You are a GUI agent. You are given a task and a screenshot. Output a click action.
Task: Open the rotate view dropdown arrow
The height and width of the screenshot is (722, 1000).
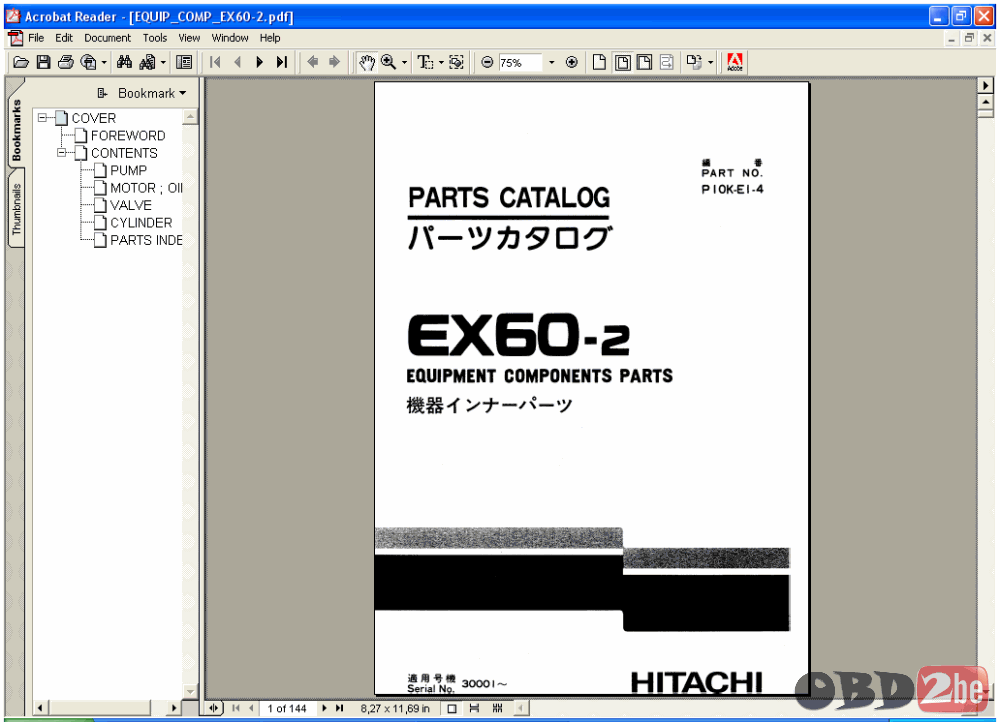click(x=710, y=63)
